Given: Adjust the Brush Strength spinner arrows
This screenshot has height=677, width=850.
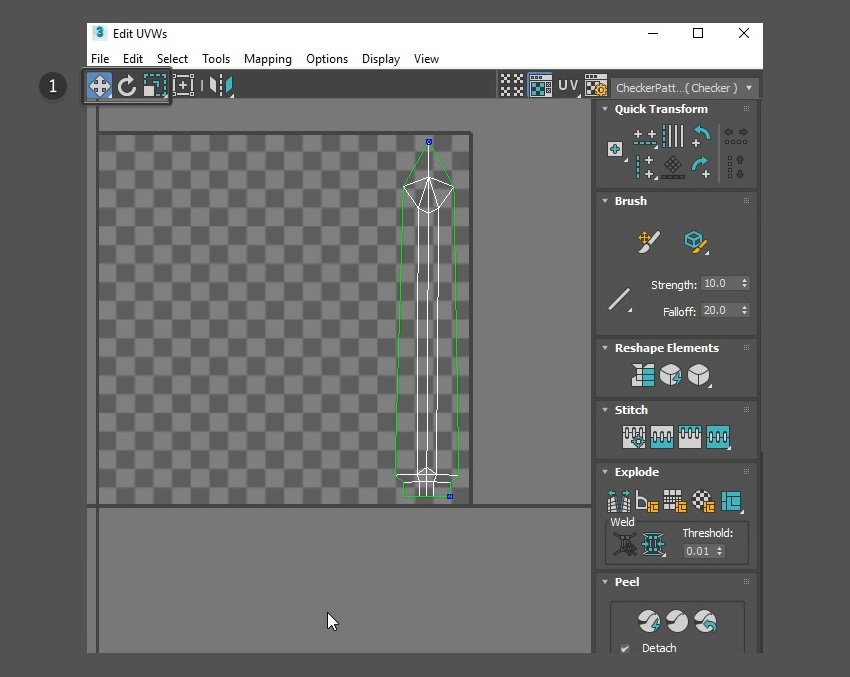Looking at the screenshot, I should point(744,284).
